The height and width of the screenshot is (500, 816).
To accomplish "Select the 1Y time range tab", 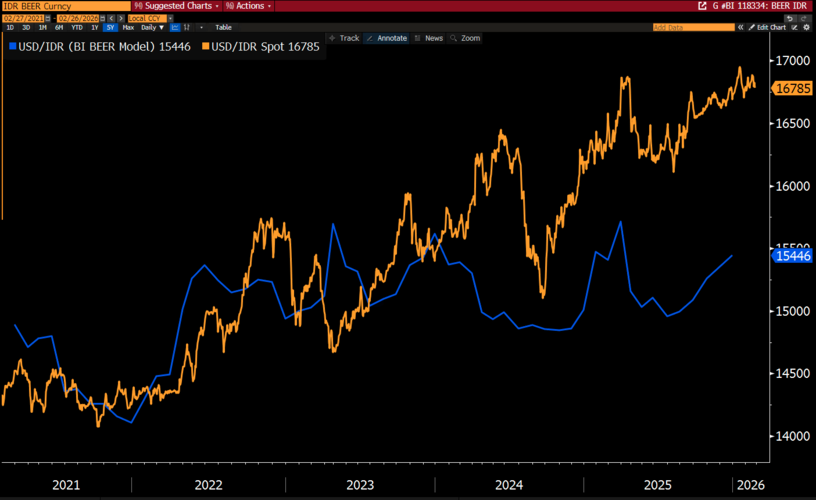I will [x=94, y=27].
